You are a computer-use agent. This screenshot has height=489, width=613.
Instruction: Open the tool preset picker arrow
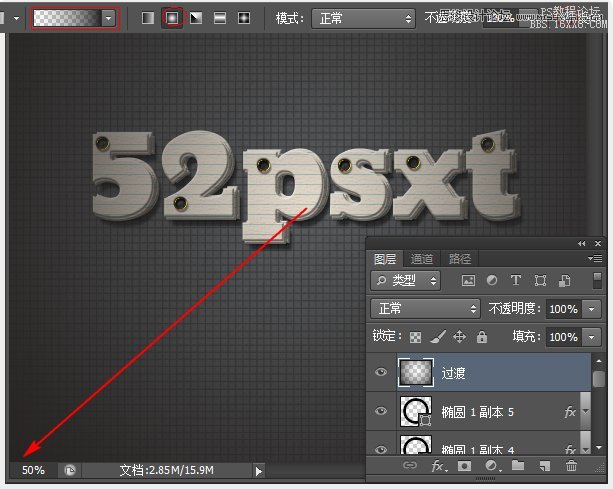tap(16, 18)
